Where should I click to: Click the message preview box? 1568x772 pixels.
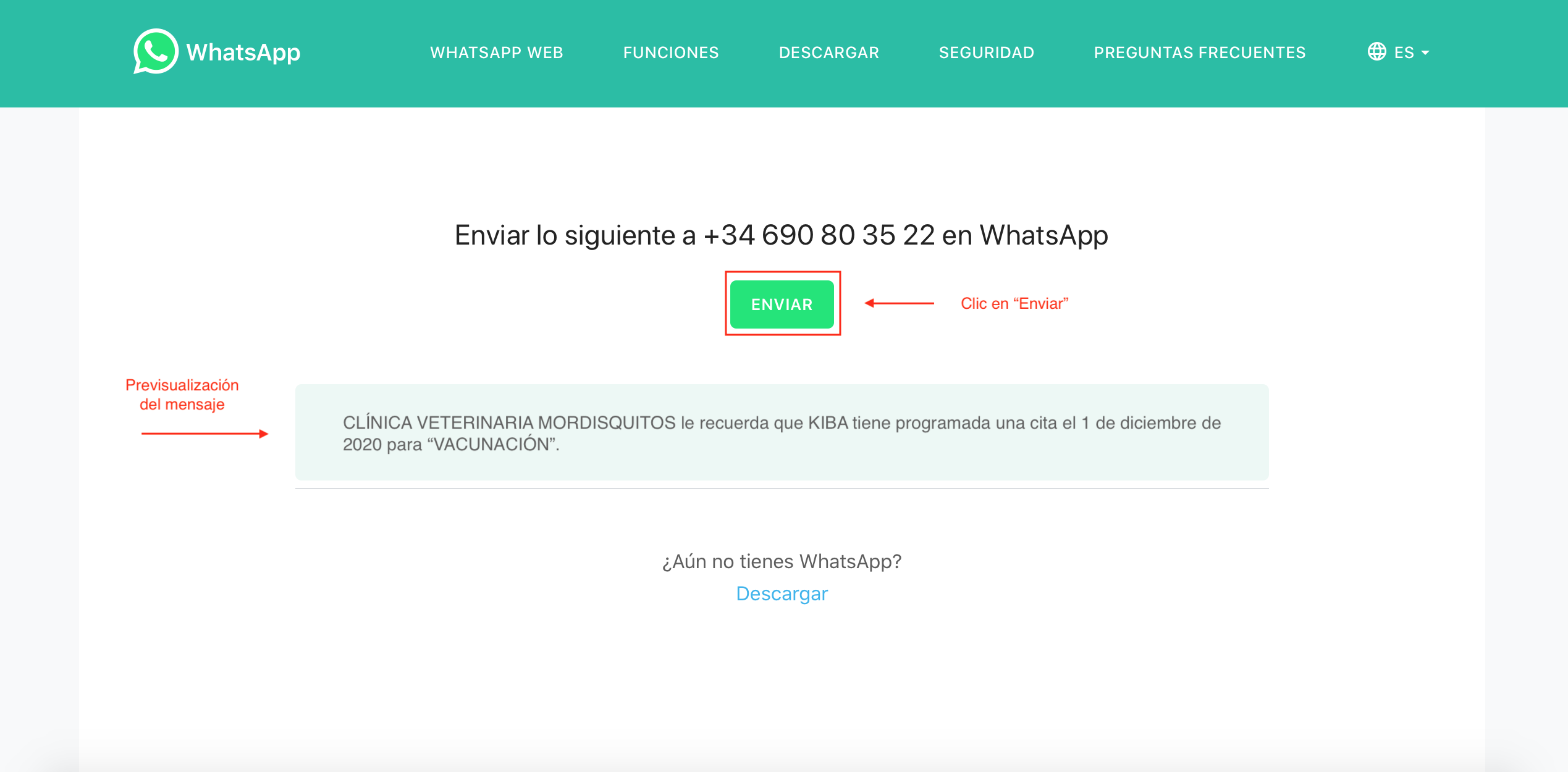(782, 432)
